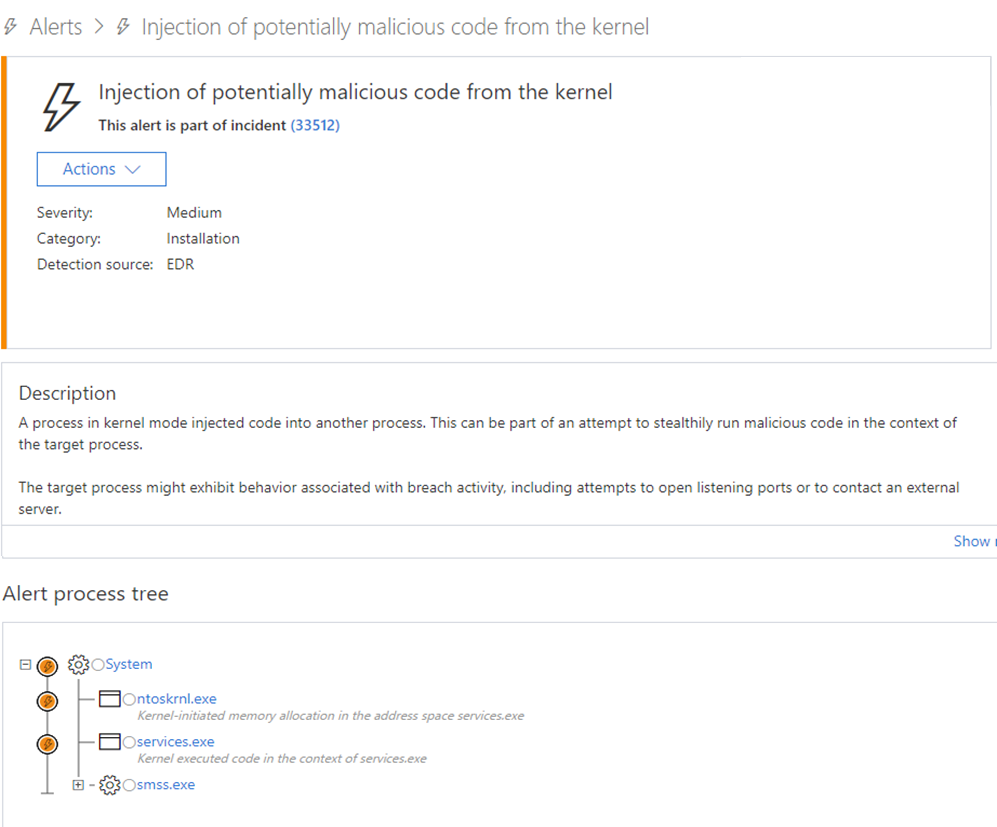Open the Actions dropdown

[101, 168]
